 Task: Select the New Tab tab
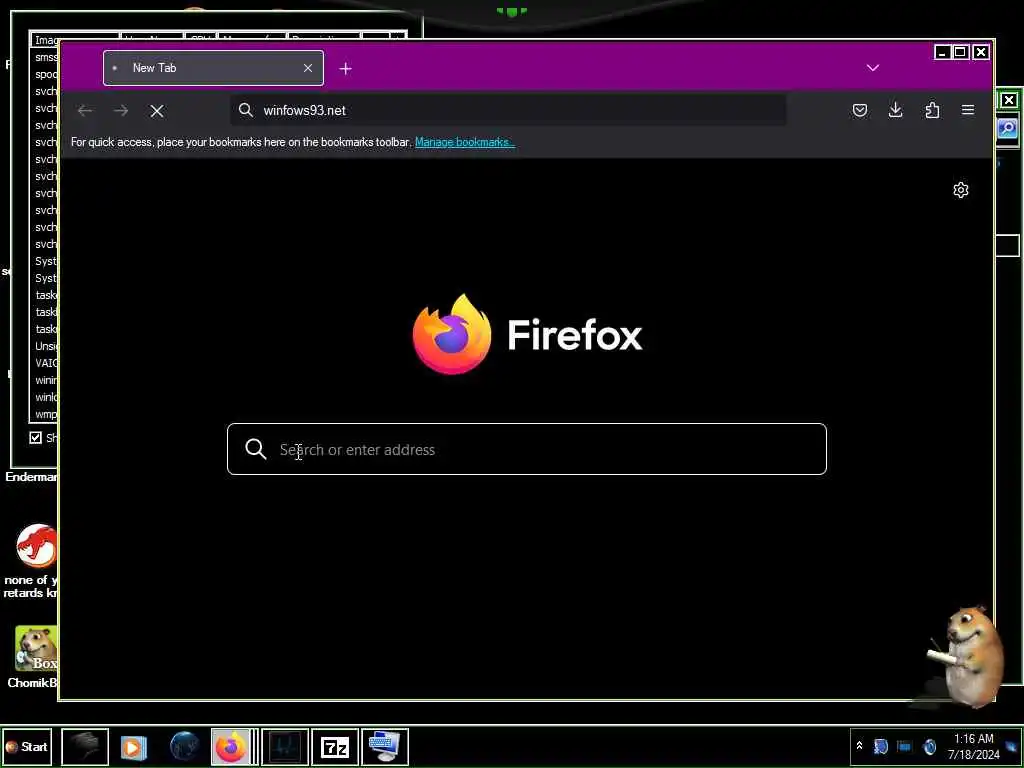[x=213, y=68]
